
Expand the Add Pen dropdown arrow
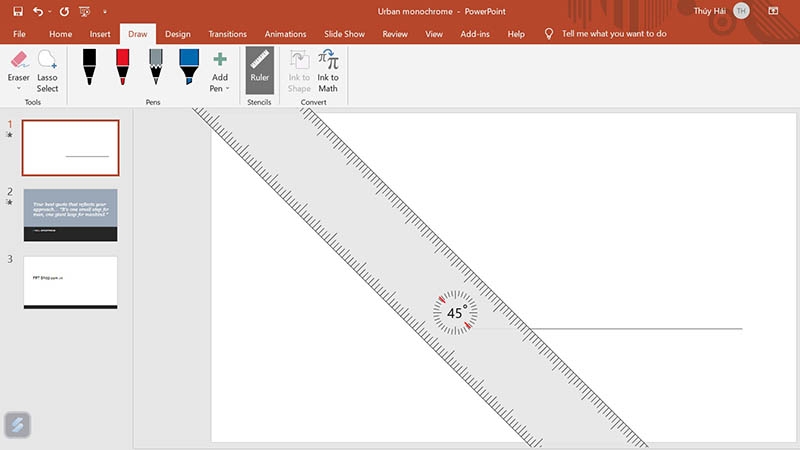[x=228, y=89]
